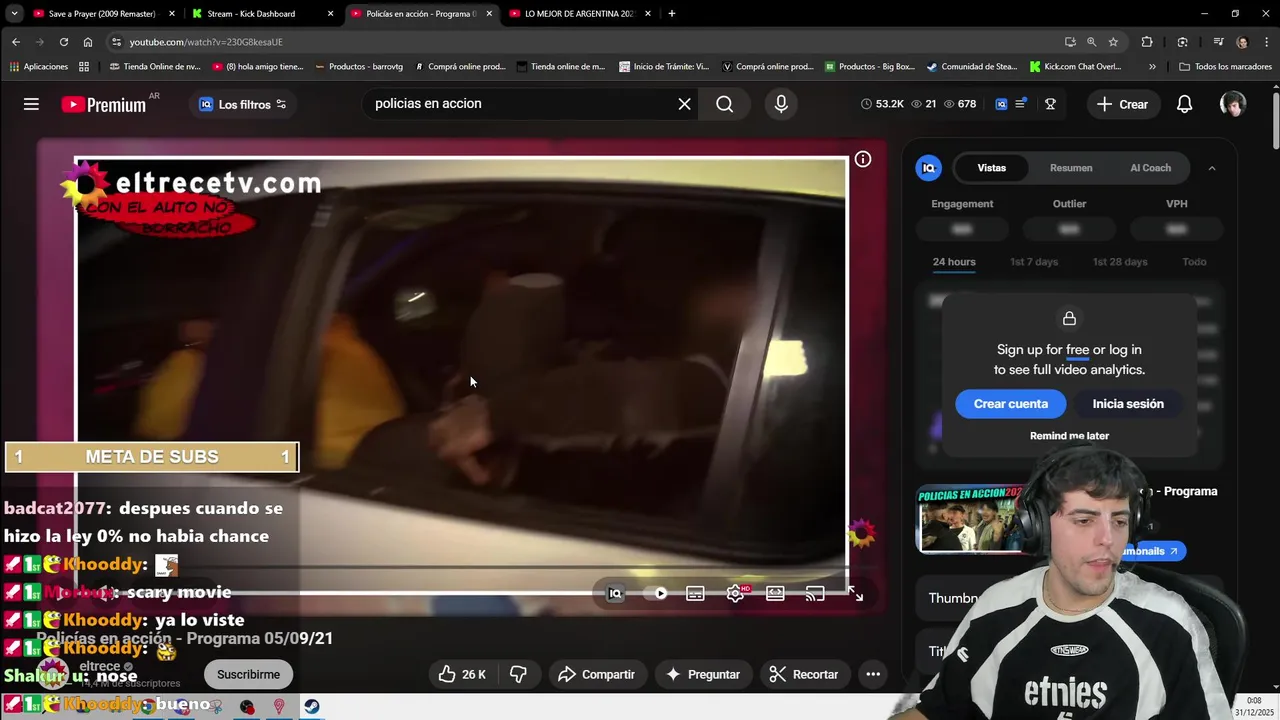Image resolution: width=1280 pixels, height=720 pixels.
Task: Select the Todo range tab
Action: (x=1194, y=262)
